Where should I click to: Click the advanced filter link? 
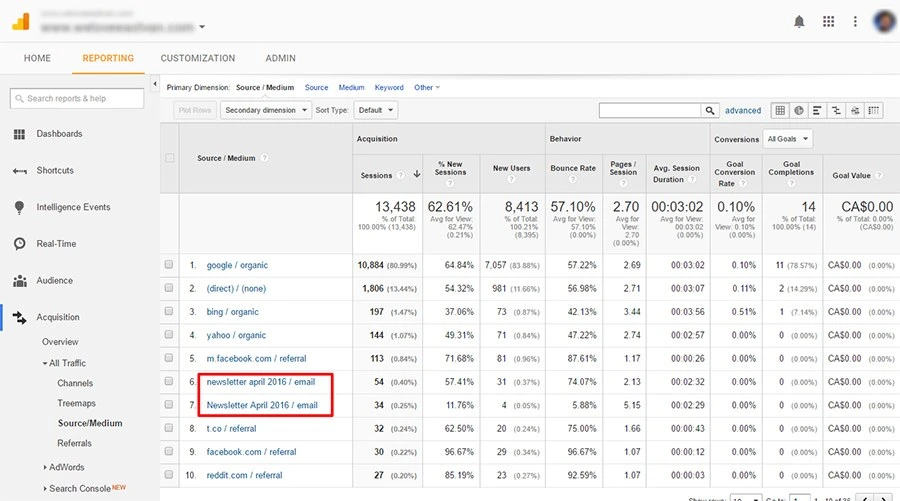pyautogui.click(x=743, y=111)
